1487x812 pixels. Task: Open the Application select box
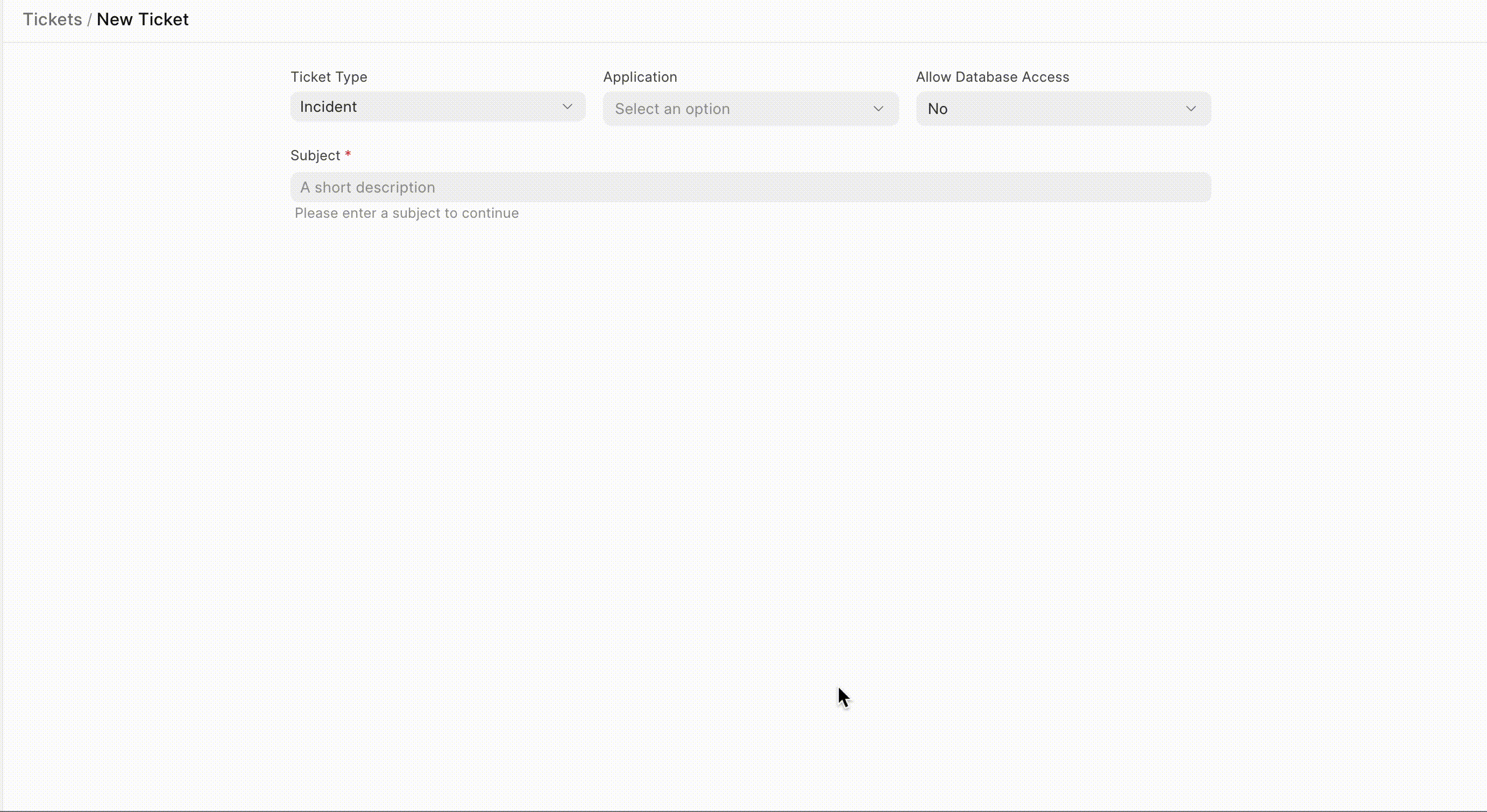750,109
